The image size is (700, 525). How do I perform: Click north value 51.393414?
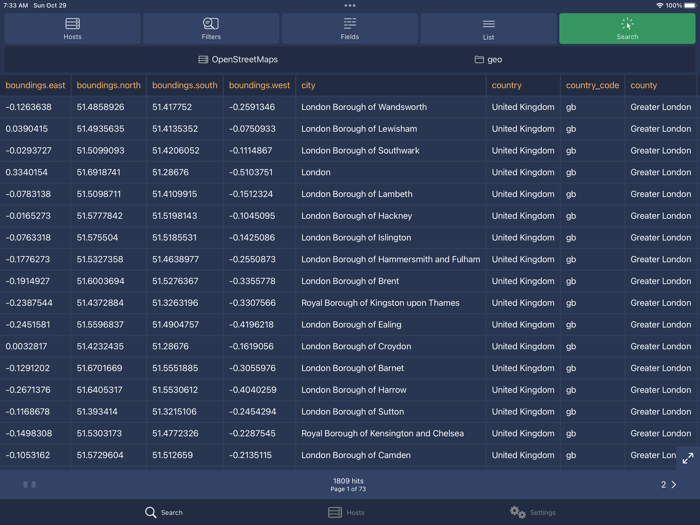point(97,412)
